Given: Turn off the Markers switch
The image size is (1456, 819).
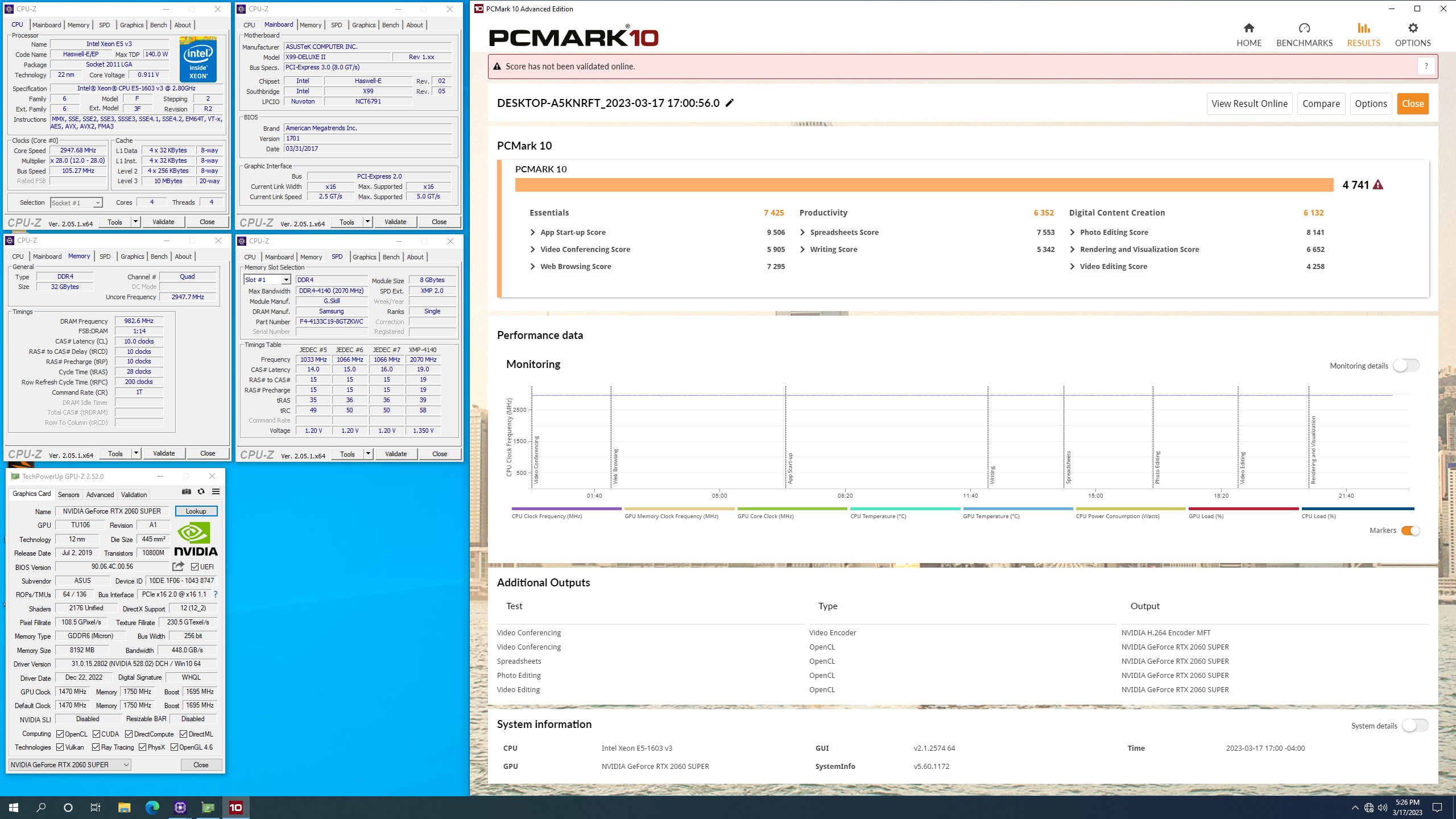Looking at the screenshot, I should pos(1410,531).
